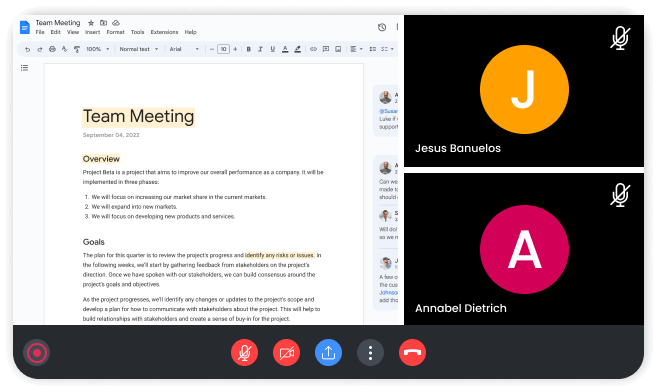Toggle bold formatting

[248, 49]
